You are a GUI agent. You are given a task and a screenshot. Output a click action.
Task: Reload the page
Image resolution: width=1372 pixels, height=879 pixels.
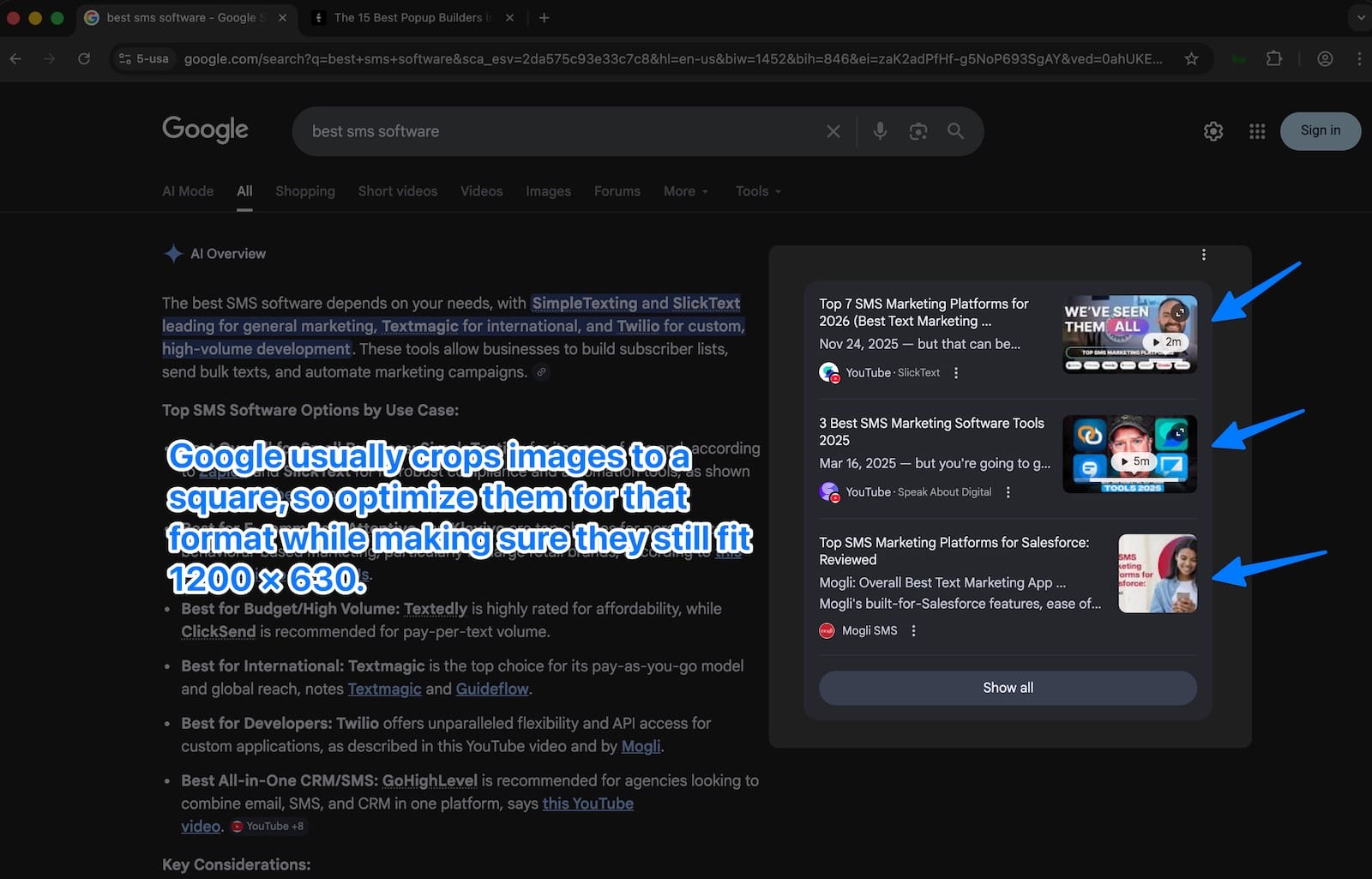coord(84,59)
